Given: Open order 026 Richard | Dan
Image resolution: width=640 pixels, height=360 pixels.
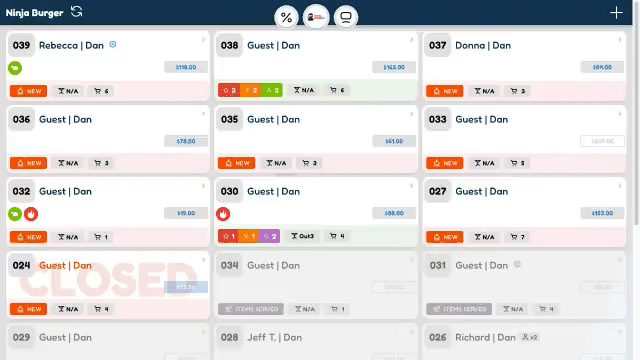Looking at the screenshot, I should tap(485, 338).
